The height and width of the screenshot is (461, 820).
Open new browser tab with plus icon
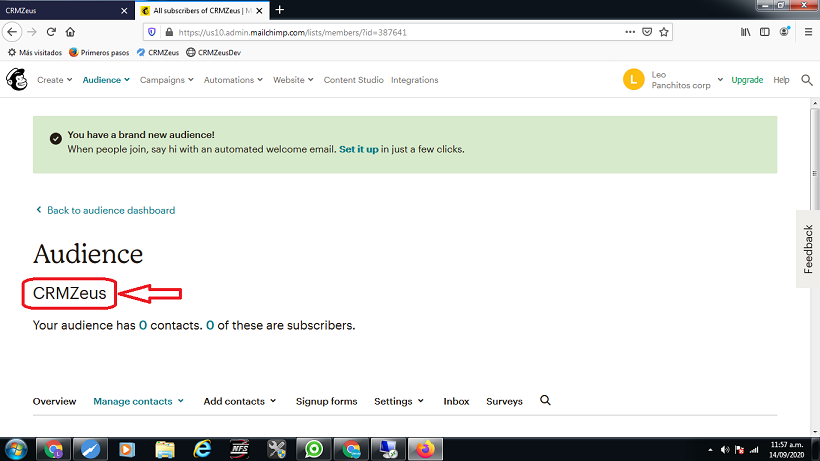click(279, 10)
